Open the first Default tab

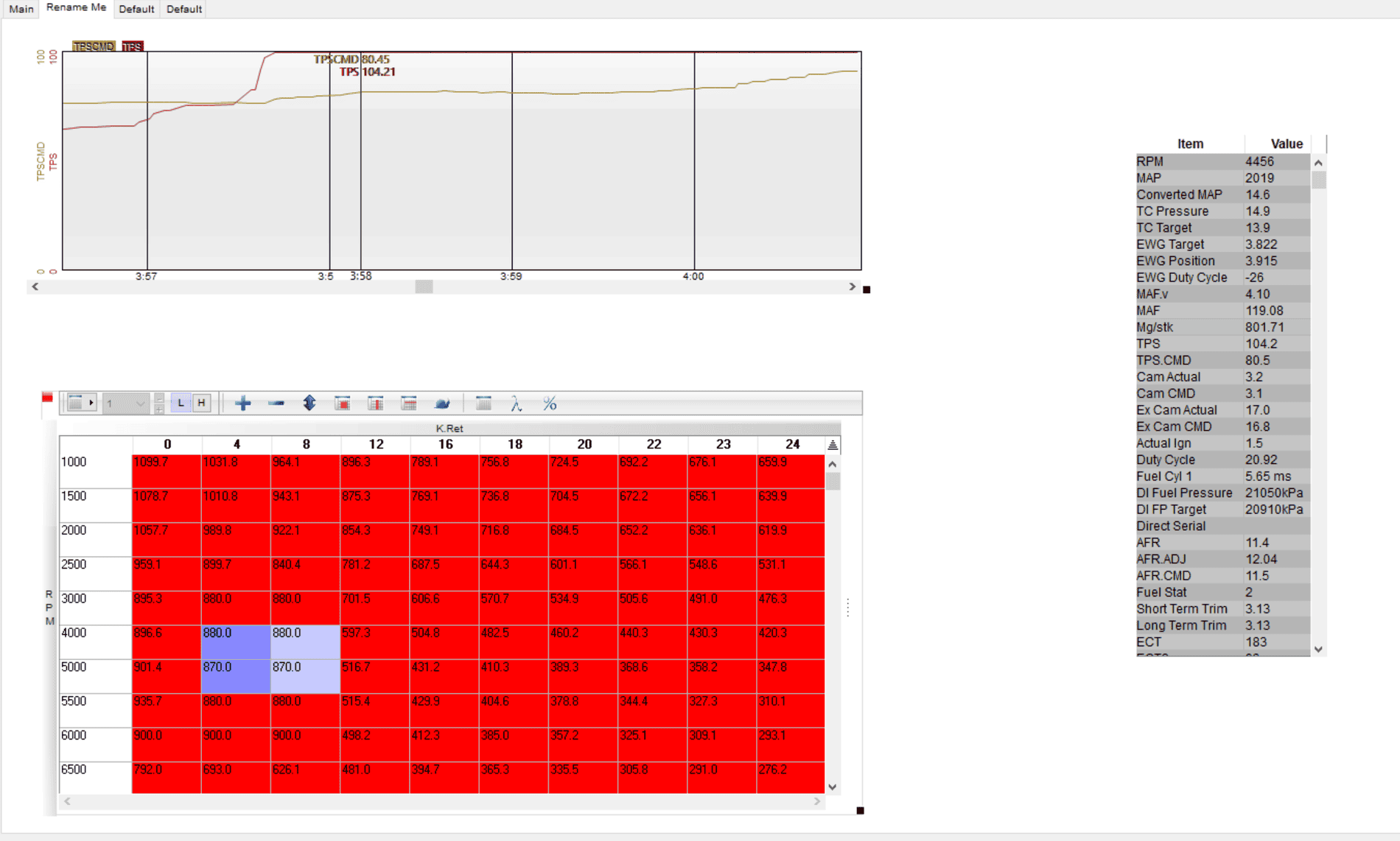tap(136, 9)
